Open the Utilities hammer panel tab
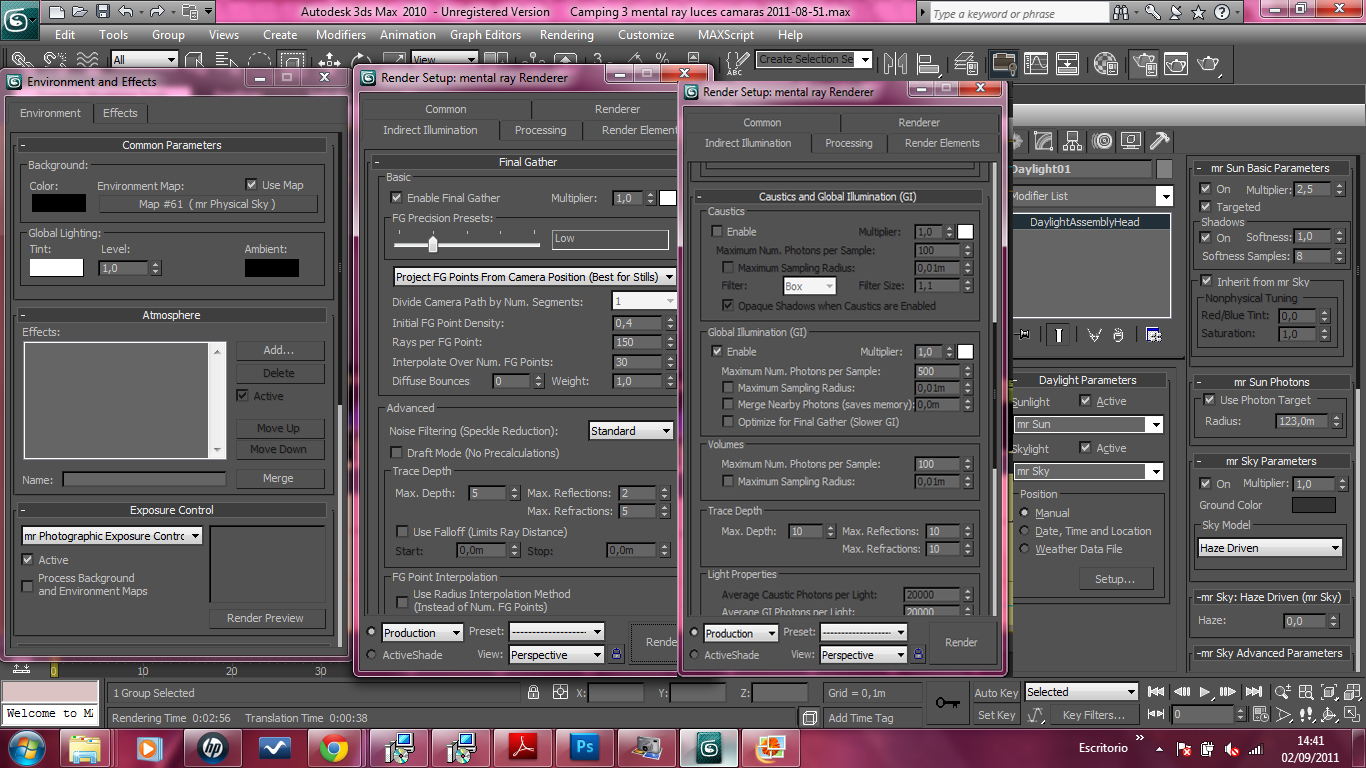This screenshot has height=768, width=1366. click(1160, 141)
